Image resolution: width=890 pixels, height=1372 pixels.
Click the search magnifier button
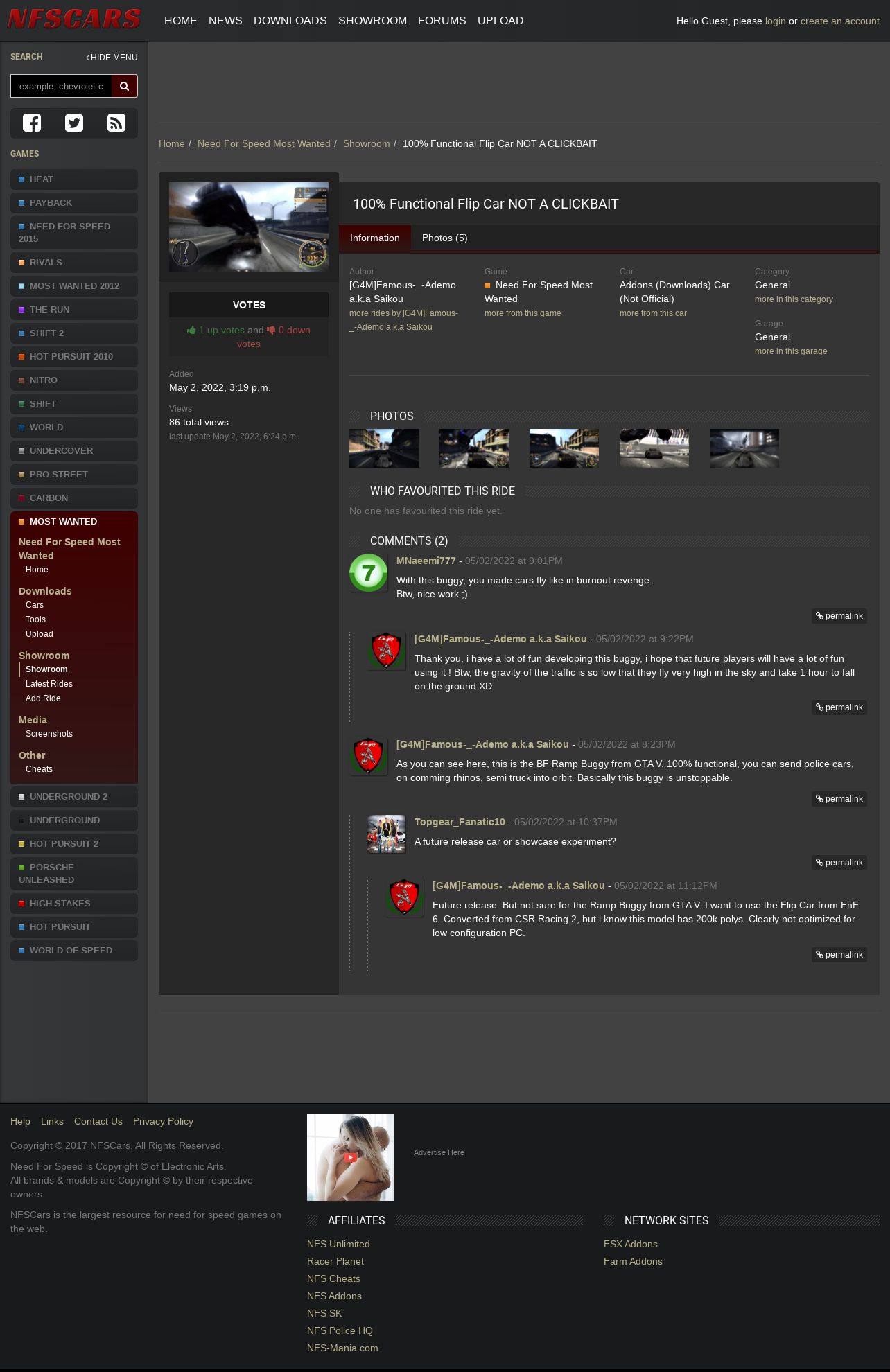(x=125, y=86)
